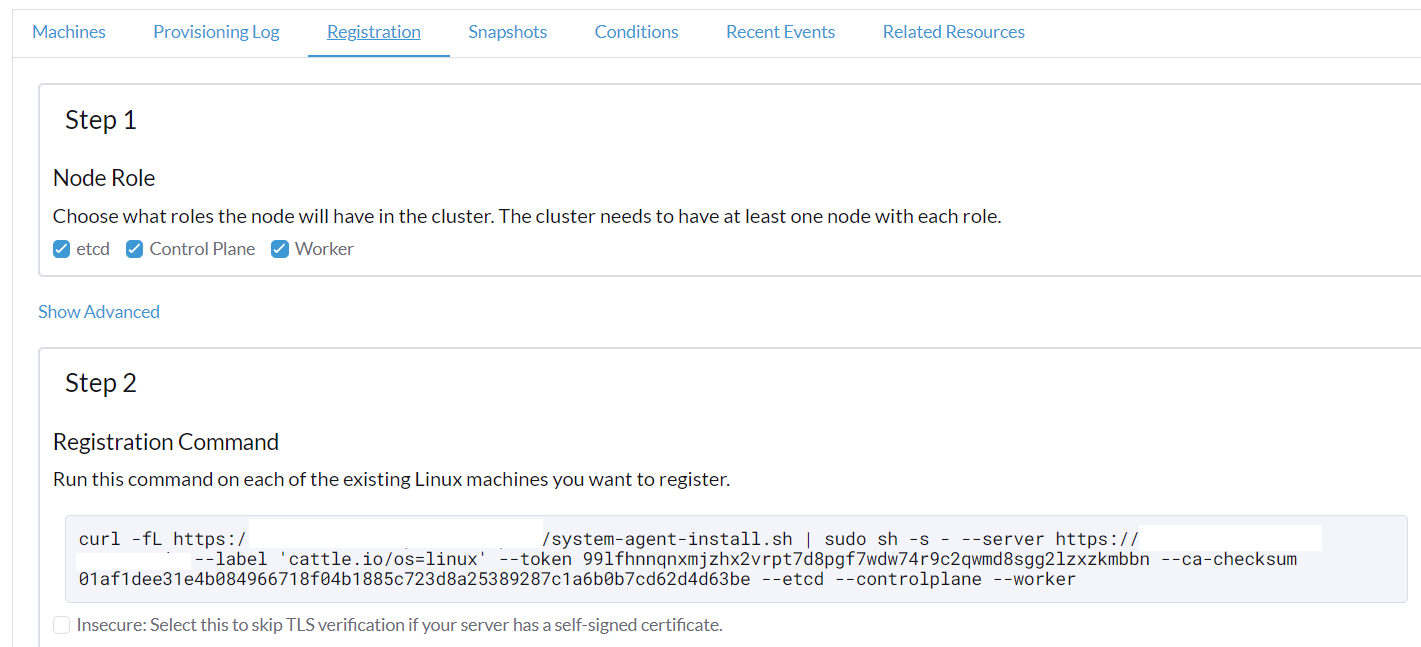Open the Related Resources tab
Viewport: 1421px width, 647px height.
pos(953,32)
